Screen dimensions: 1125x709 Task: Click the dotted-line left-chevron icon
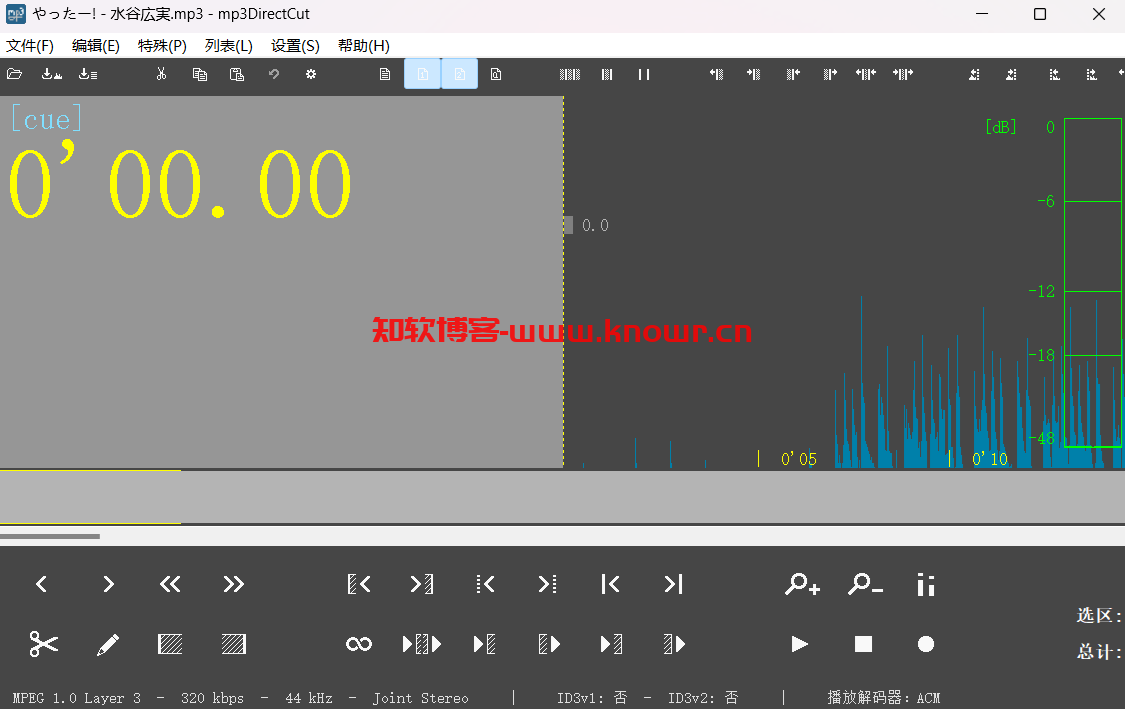click(485, 584)
